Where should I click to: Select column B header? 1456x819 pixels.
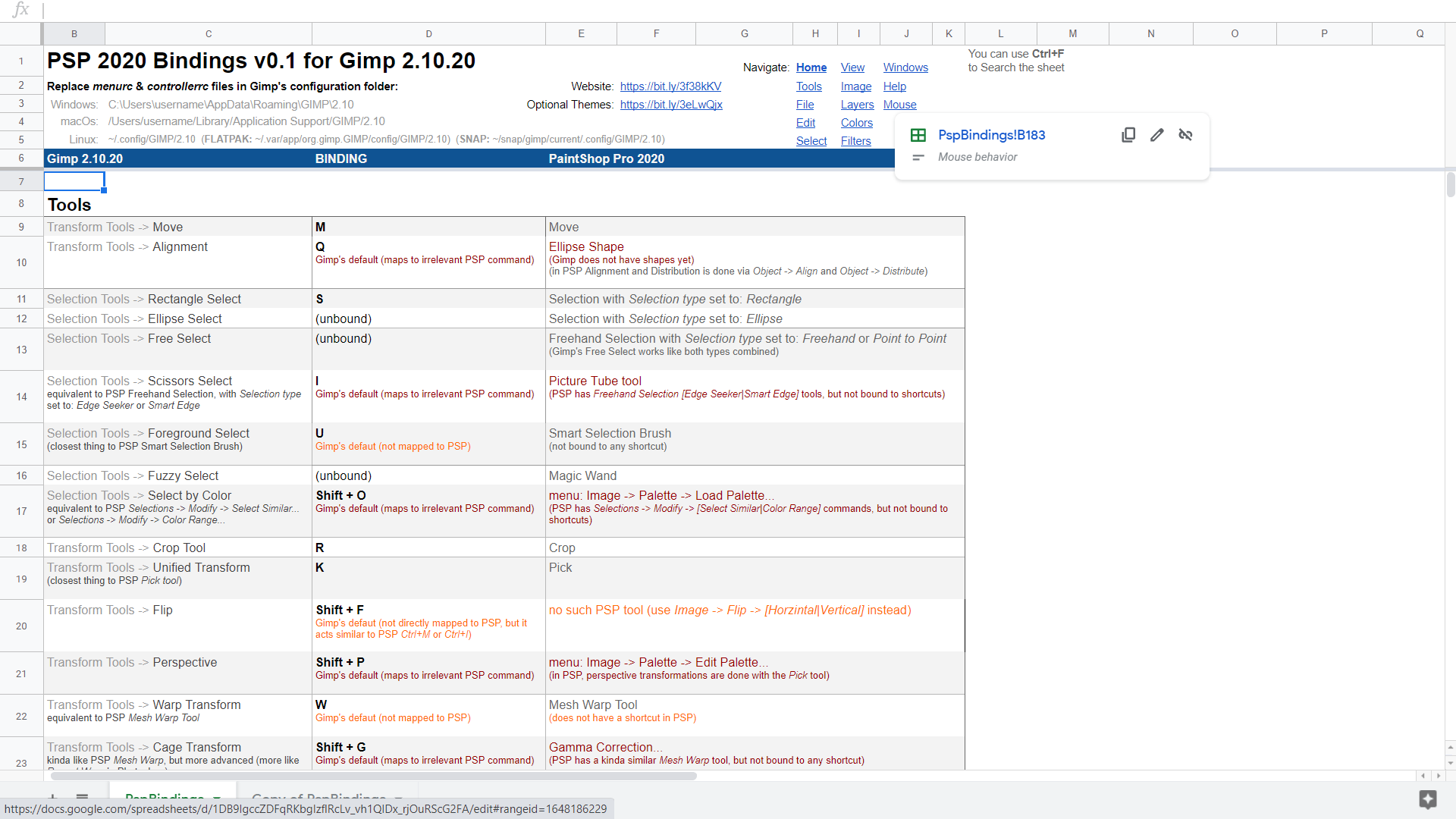(x=74, y=33)
